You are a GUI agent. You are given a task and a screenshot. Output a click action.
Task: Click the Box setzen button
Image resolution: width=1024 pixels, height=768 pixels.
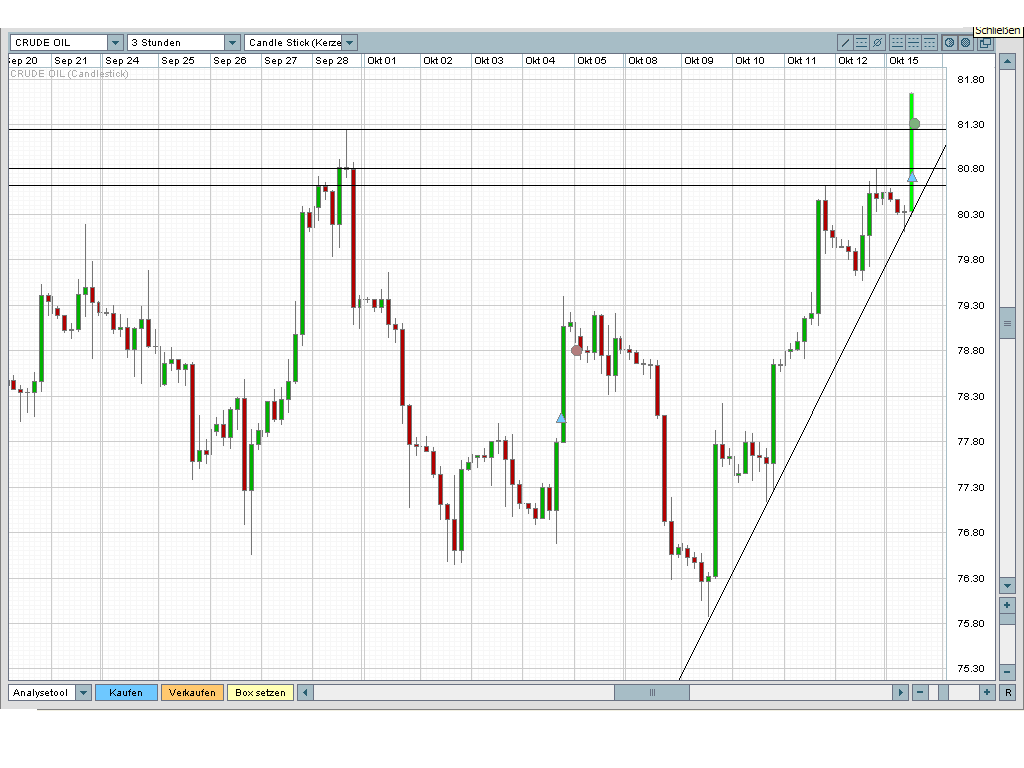click(260, 692)
